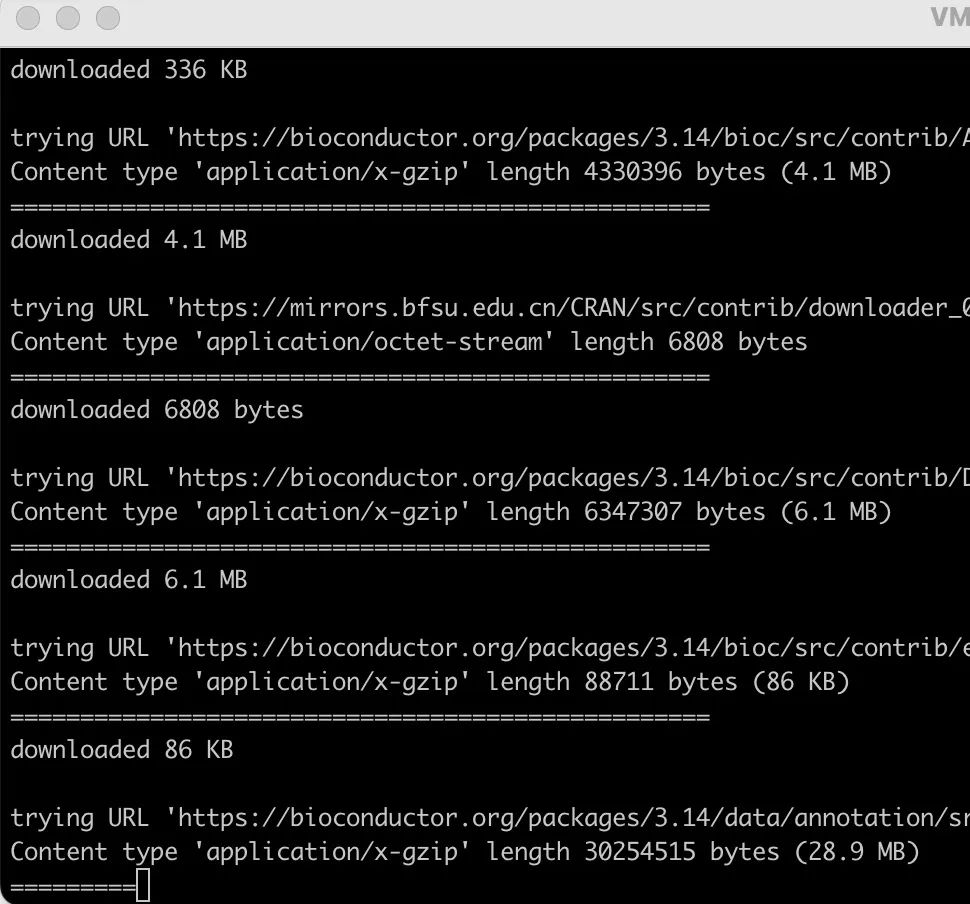Click the progress bar above 'downloaded 86 KB'
Screen dimensions: 970x904
(x=360, y=717)
